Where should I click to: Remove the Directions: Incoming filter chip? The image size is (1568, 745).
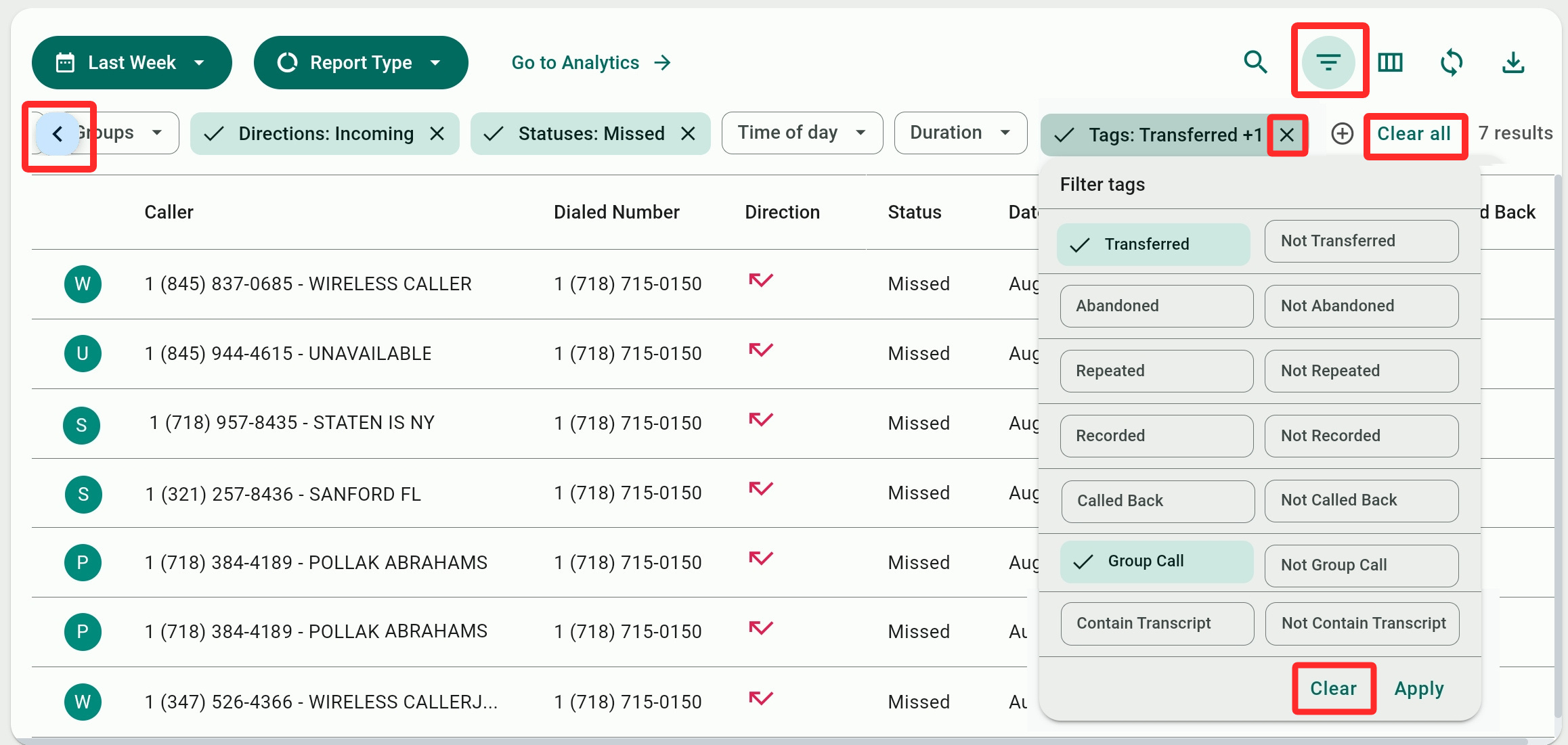437,133
